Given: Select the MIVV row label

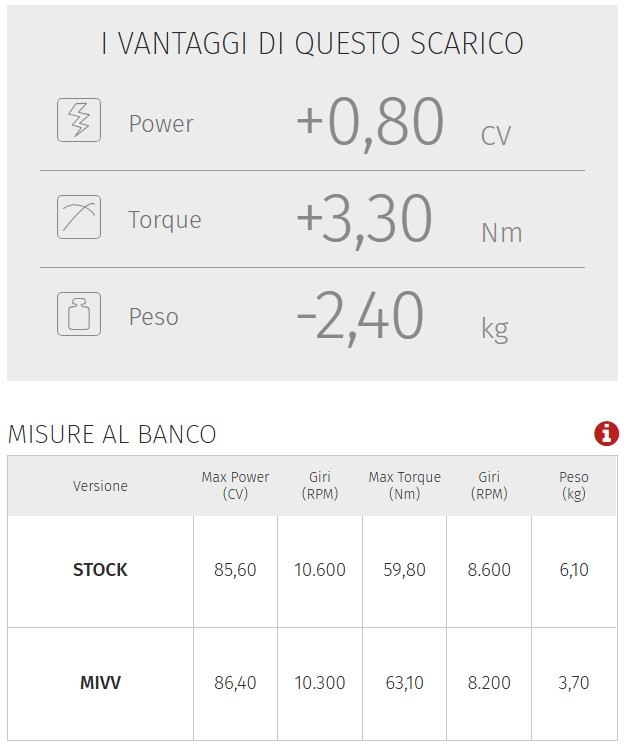Looking at the screenshot, I should tap(100, 683).
